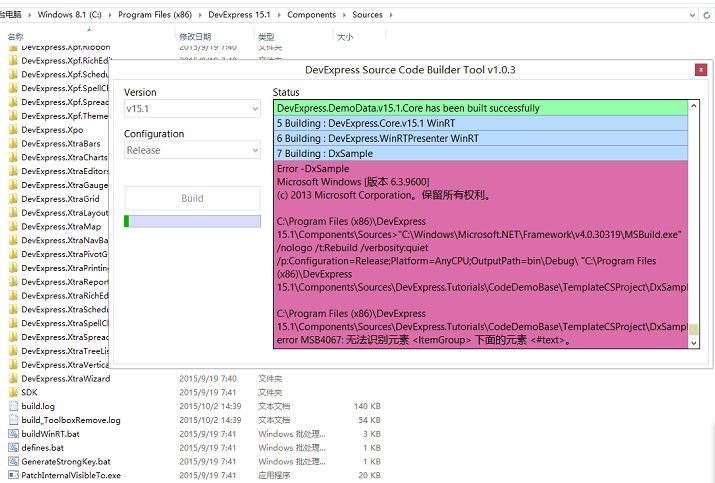Open the Configuration Release dropdown
This screenshot has width=715, height=483.
pyautogui.click(x=192, y=150)
